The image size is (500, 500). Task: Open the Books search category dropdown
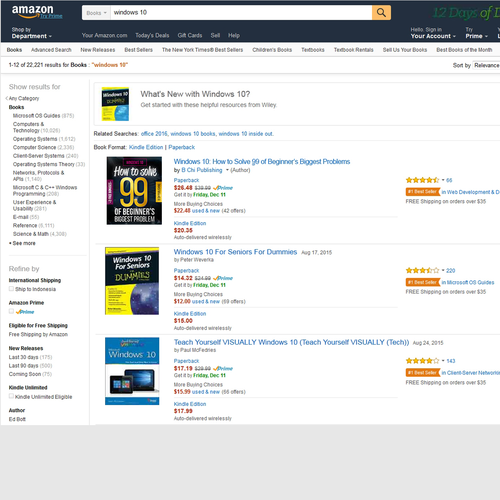96,13
